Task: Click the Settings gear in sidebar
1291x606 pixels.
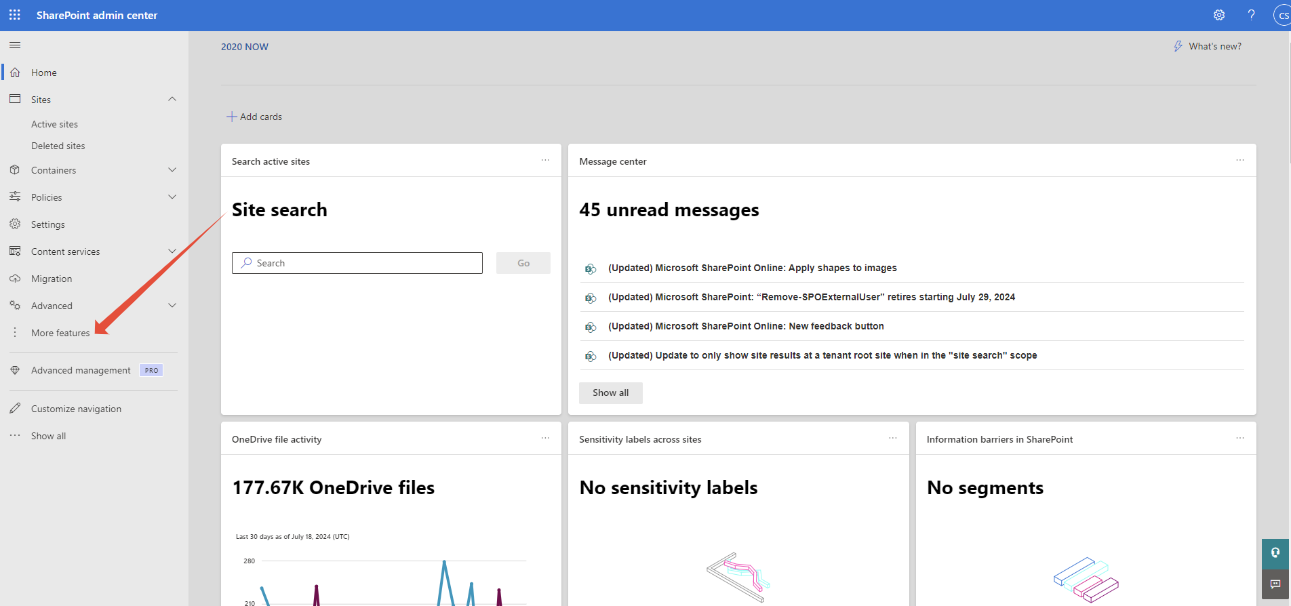Action: pos(14,224)
